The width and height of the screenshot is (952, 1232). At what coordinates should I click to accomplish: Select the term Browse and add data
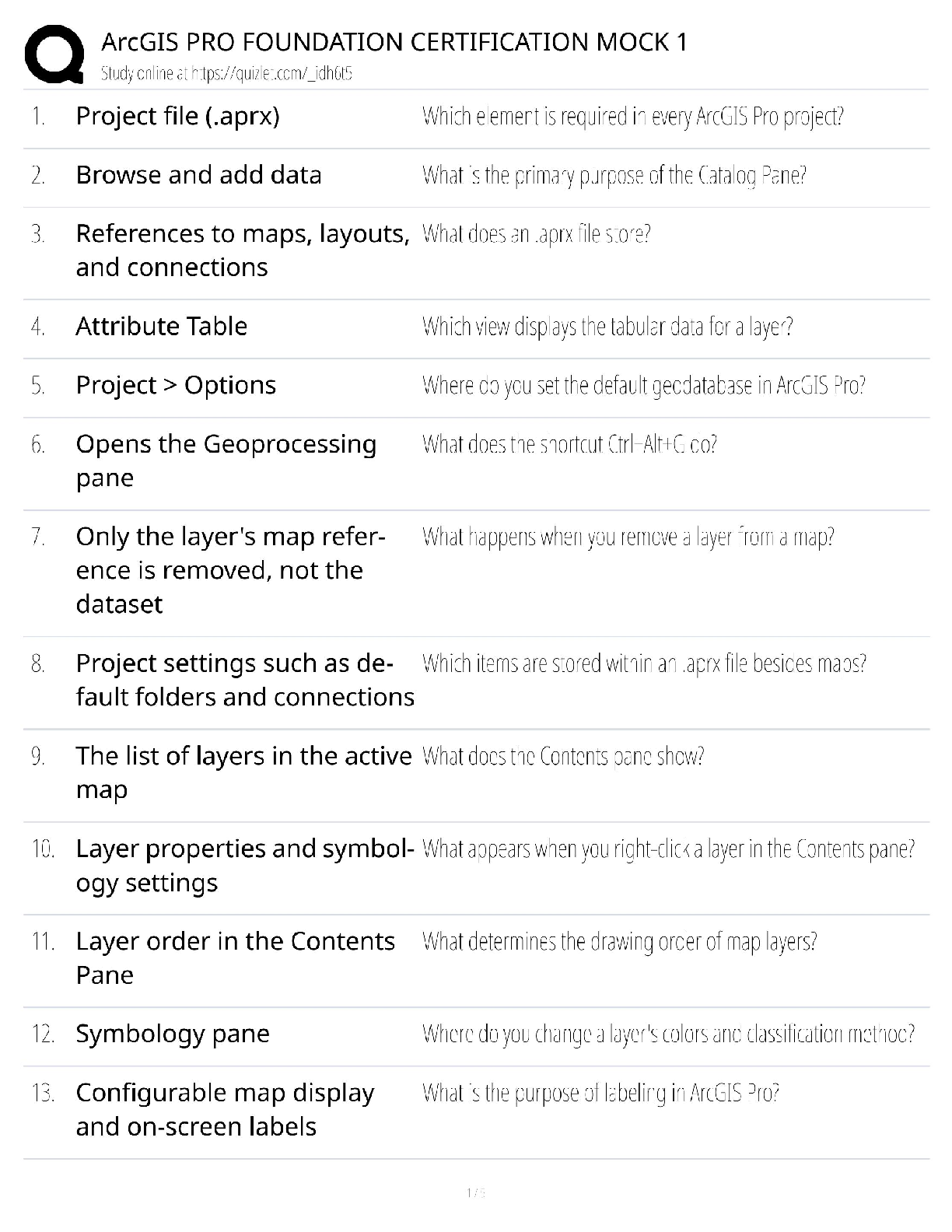click(x=198, y=175)
